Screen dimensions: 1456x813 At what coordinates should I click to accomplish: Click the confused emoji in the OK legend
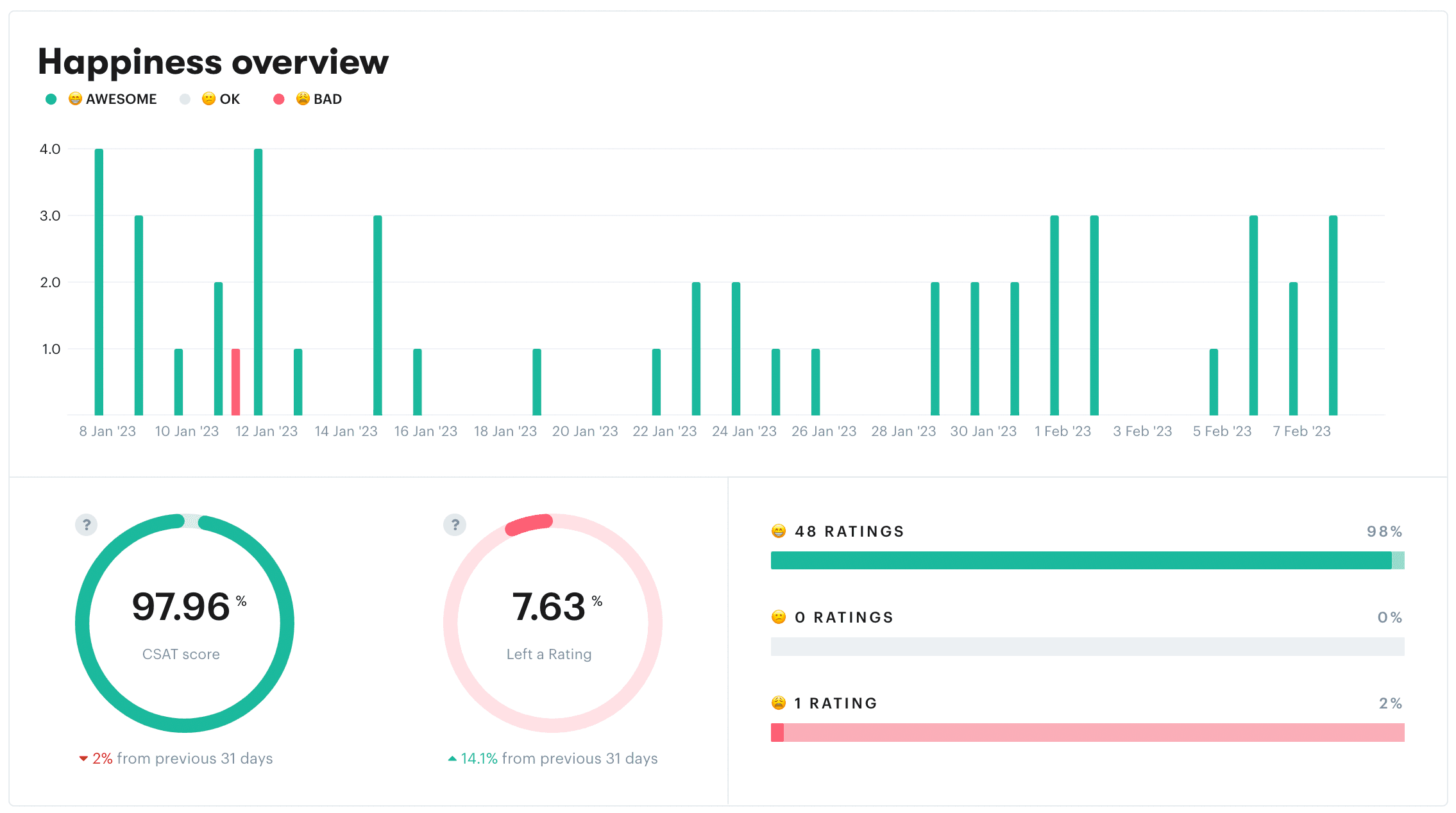tap(208, 98)
